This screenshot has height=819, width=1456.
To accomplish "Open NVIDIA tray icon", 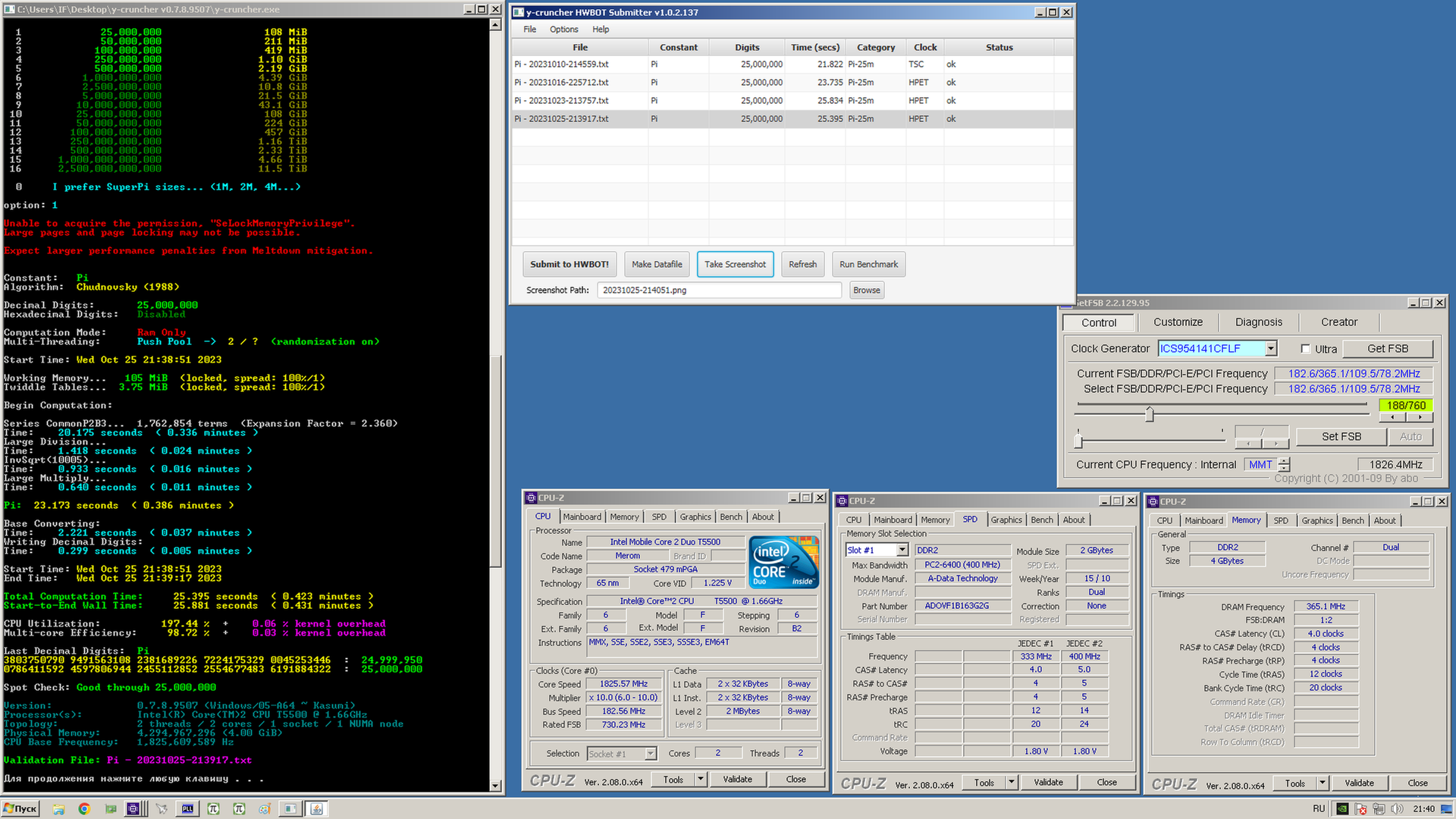I will click(x=1342, y=809).
